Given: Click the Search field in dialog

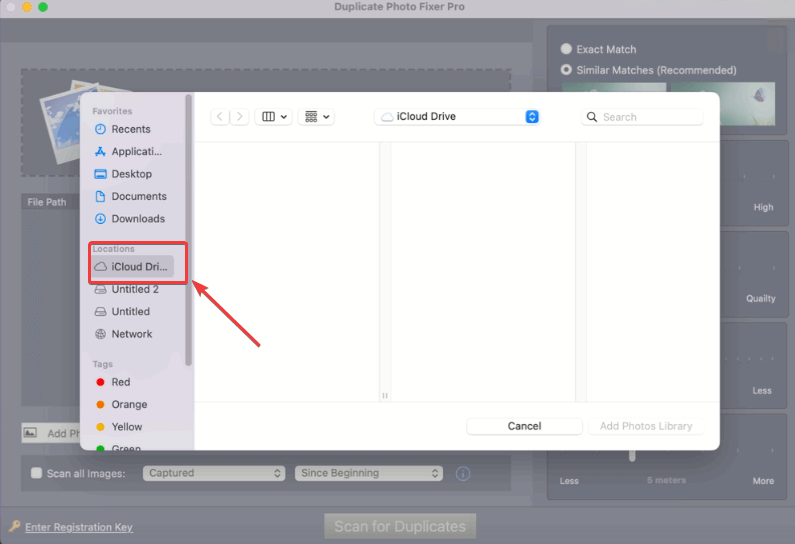Looking at the screenshot, I should pyautogui.click(x=642, y=117).
